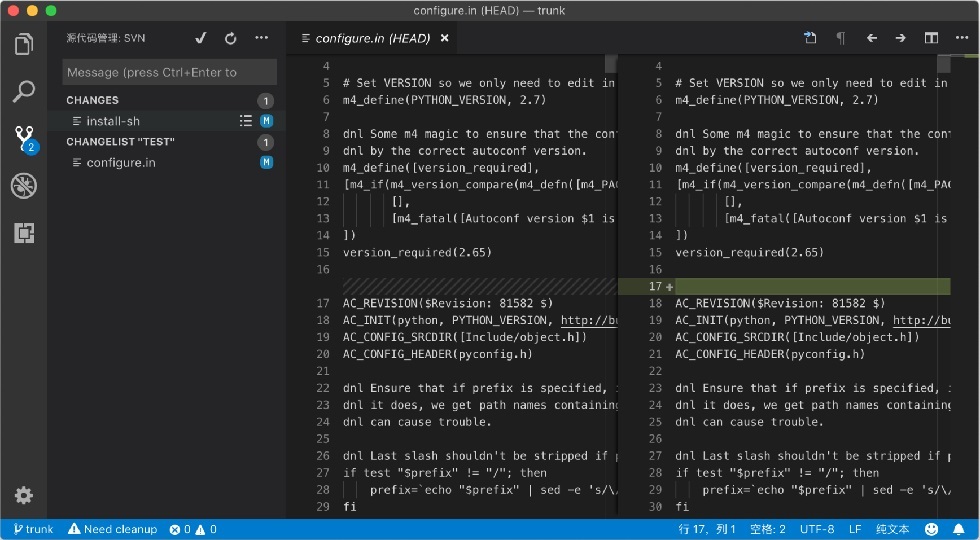Click the trunk branch in status bar
The width and height of the screenshot is (980, 540).
click(x=33, y=529)
